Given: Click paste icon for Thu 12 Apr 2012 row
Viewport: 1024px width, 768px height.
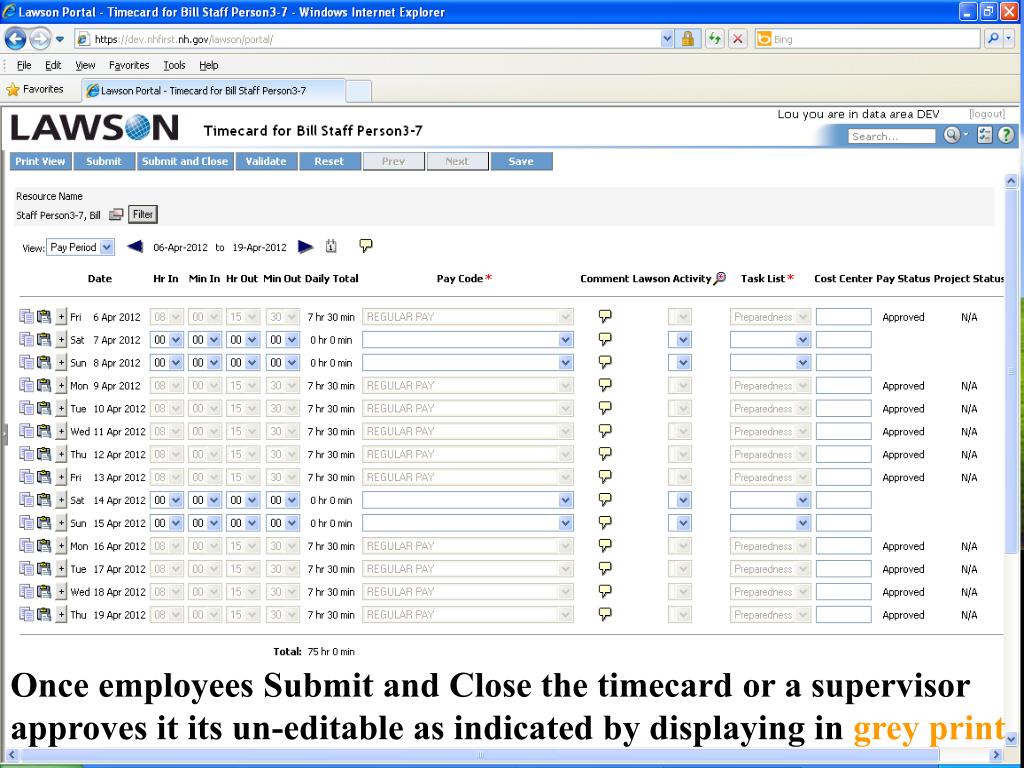Looking at the screenshot, I should [x=44, y=454].
